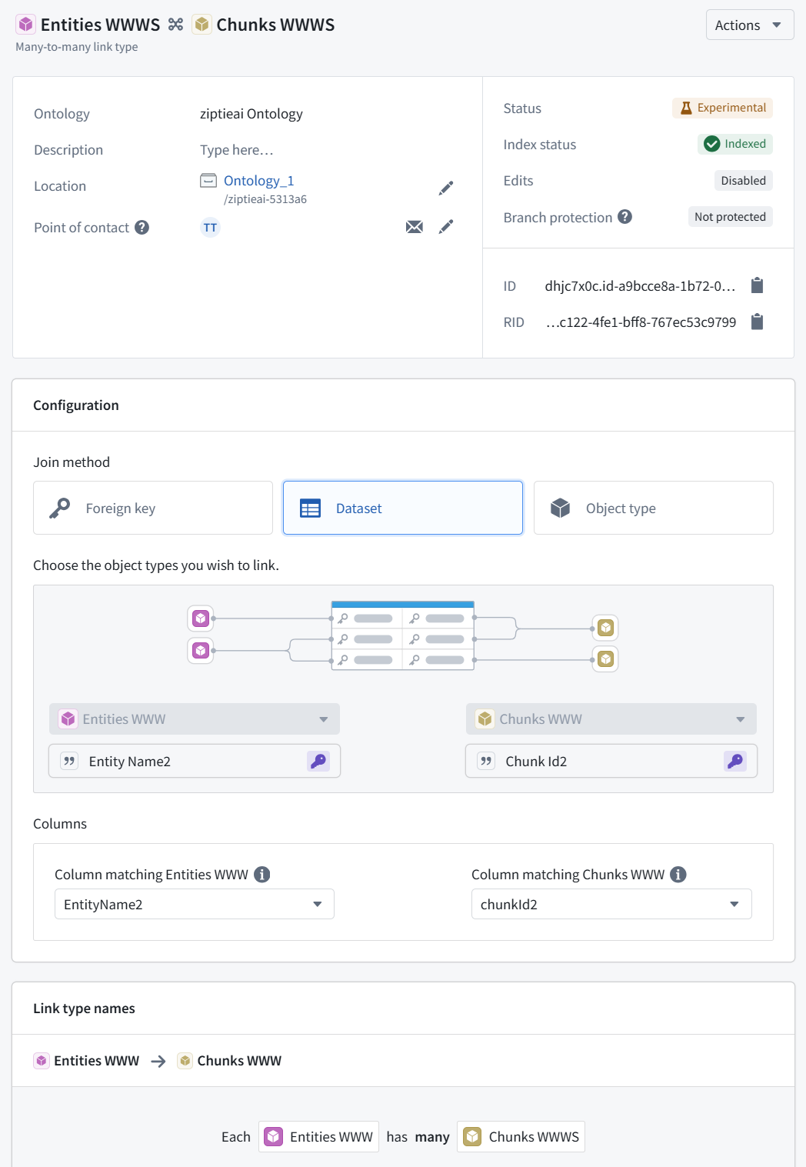Open Branch protection help icon
This screenshot has height=1167, width=806.
(625, 217)
